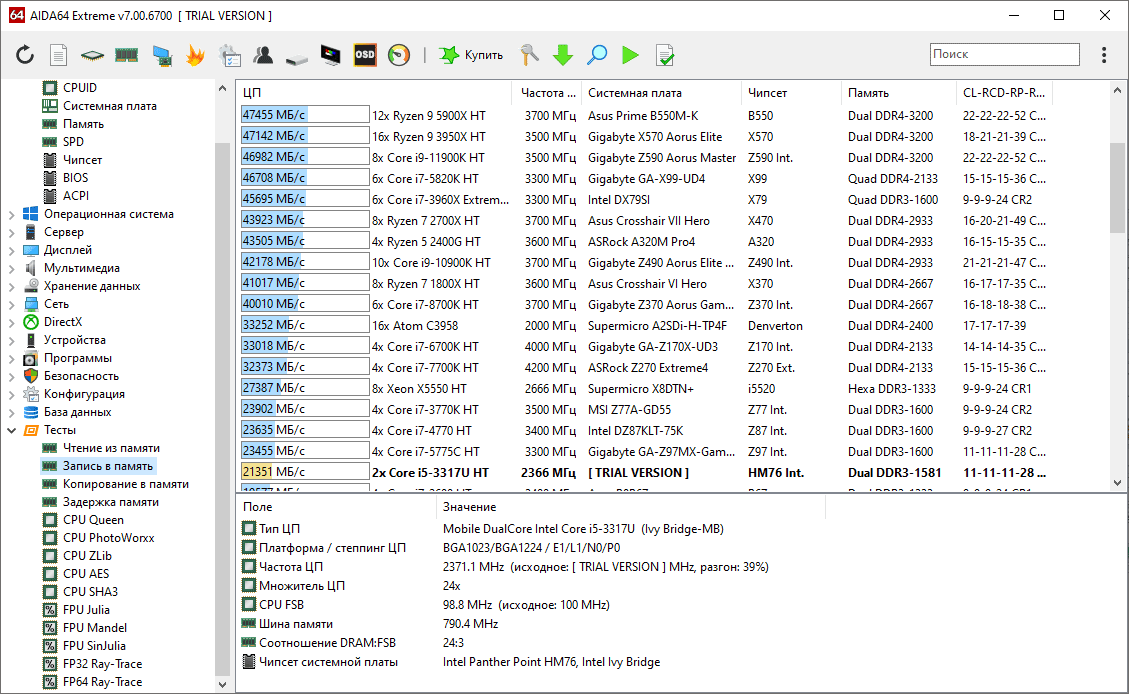This screenshot has width=1129, height=694.
Task: Expand the Хранение данных node
Action: click(12, 287)
